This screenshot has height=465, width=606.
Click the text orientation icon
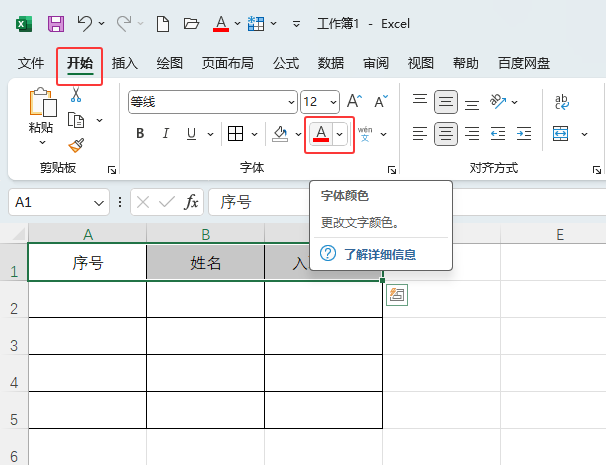[x=498, y=102]
